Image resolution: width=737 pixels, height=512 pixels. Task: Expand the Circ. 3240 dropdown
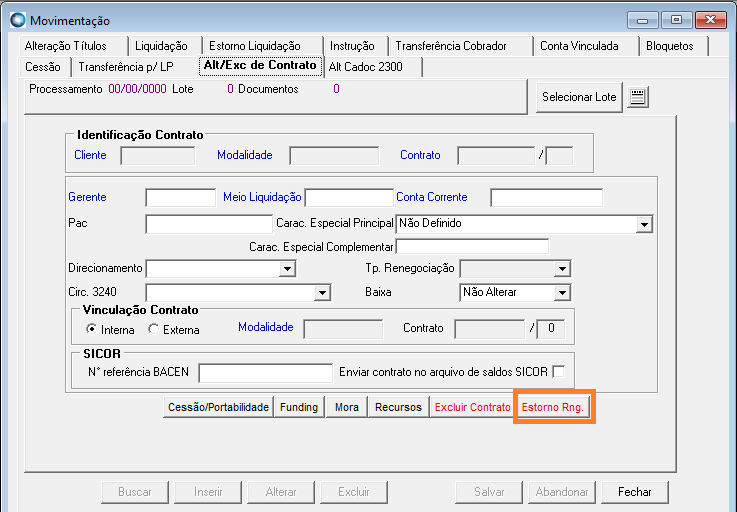click(322, 293)
